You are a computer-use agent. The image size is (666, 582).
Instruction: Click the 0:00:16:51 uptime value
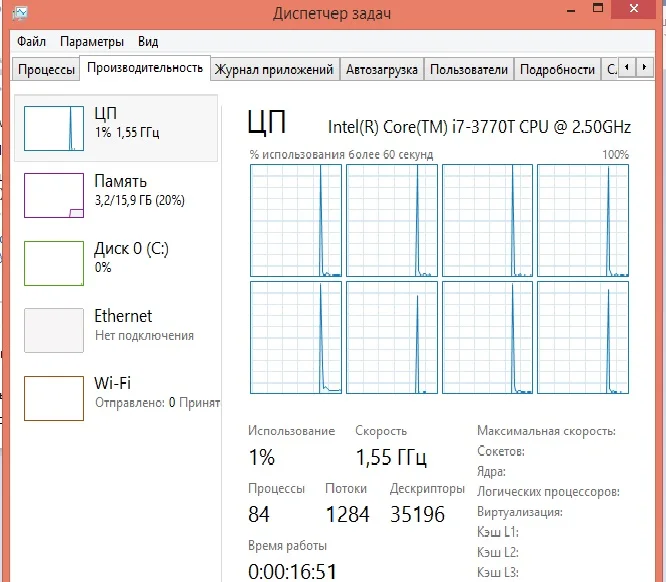(292, 572)
